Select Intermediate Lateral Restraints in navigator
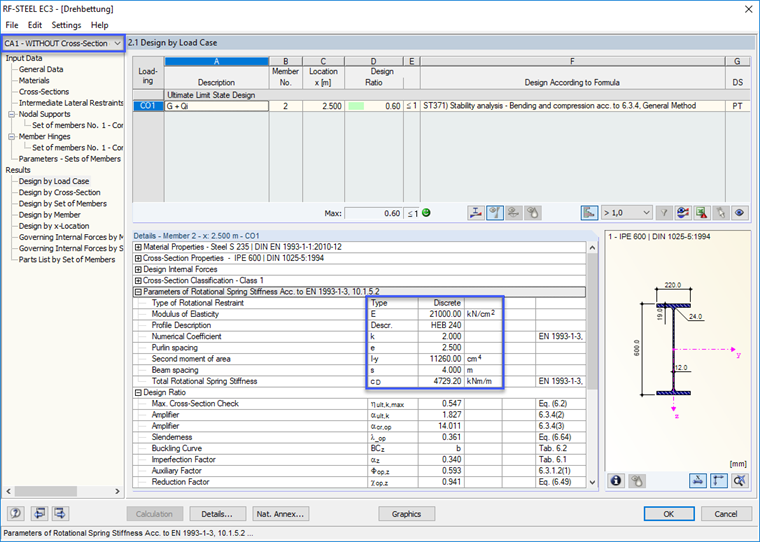The width and height of the screenshot is (760, 542). coord(71,103)
